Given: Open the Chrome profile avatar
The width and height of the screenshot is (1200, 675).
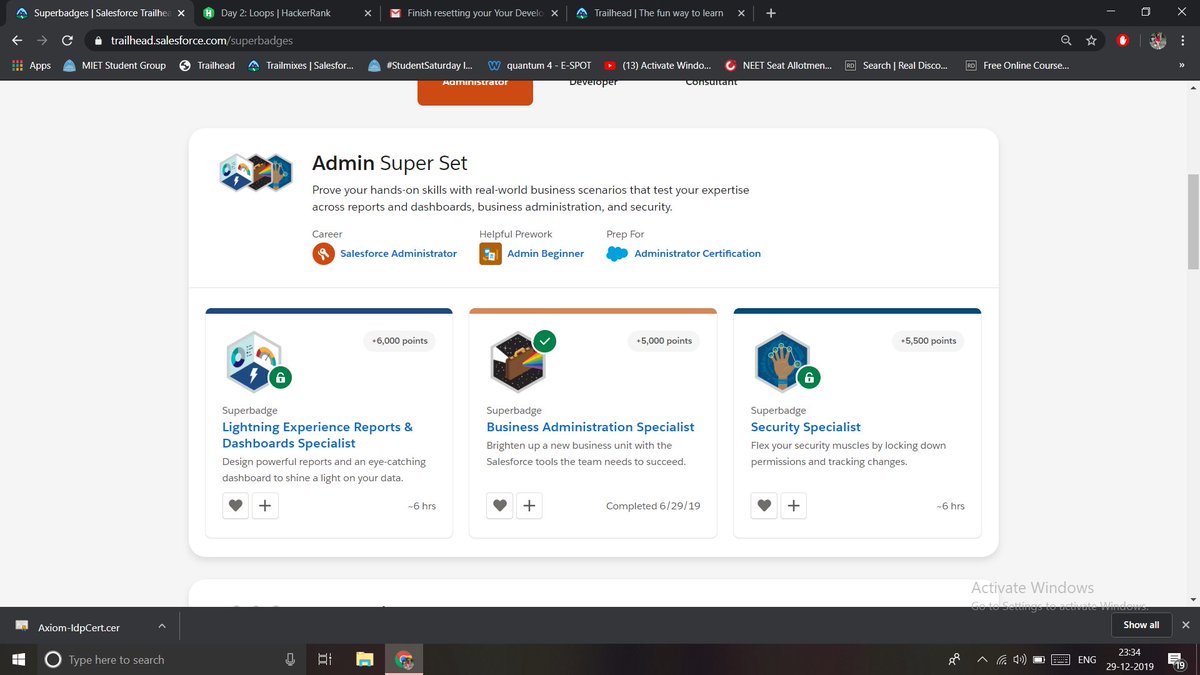Looking at the screenshot, I should [x=1158, y=40].
